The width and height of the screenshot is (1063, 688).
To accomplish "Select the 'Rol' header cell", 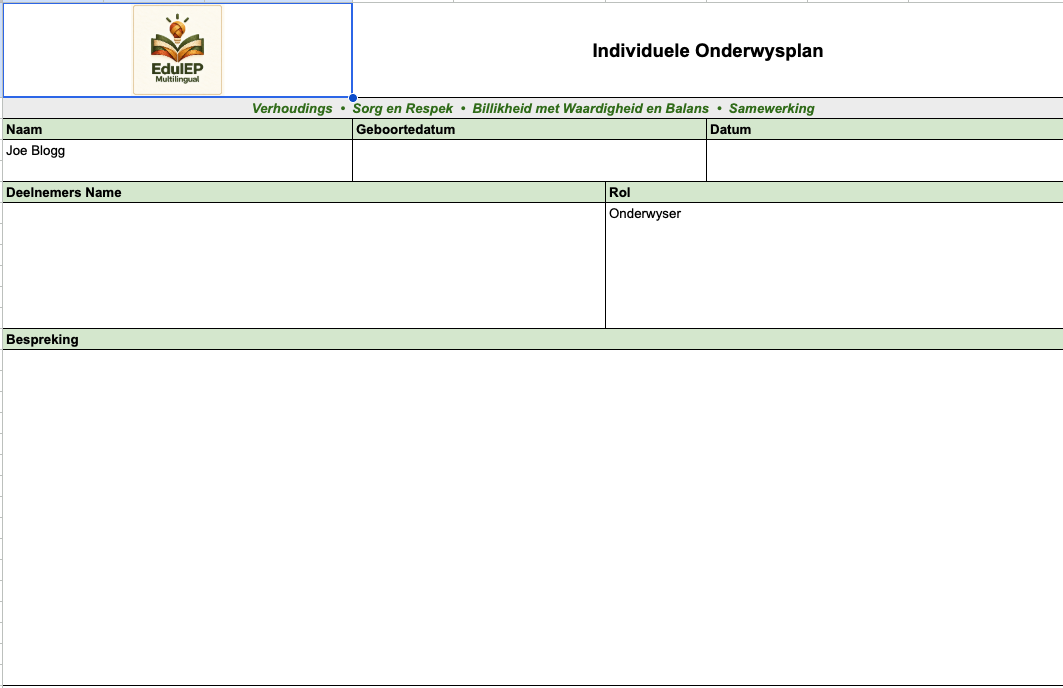I will click(x=835, y=193).
